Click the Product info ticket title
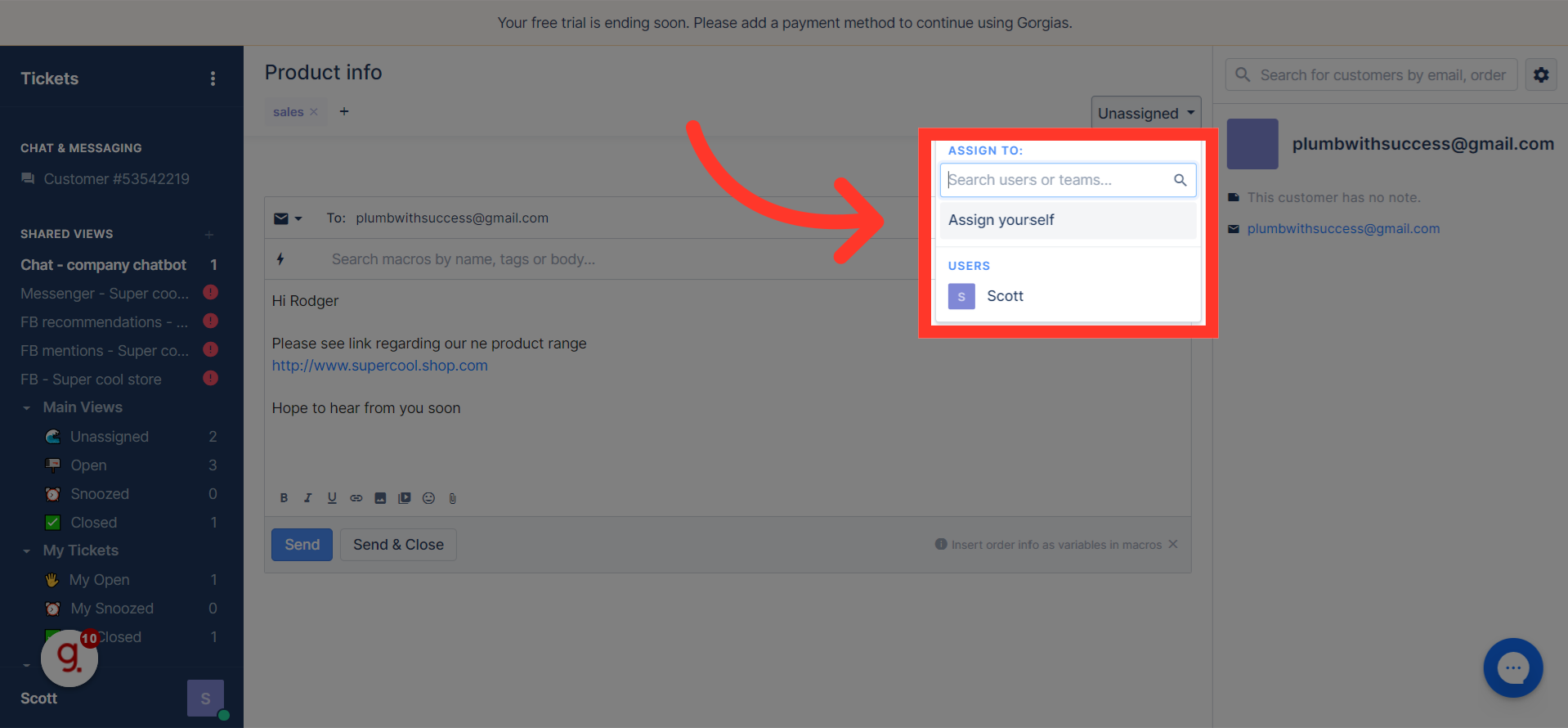 [323, 72]
